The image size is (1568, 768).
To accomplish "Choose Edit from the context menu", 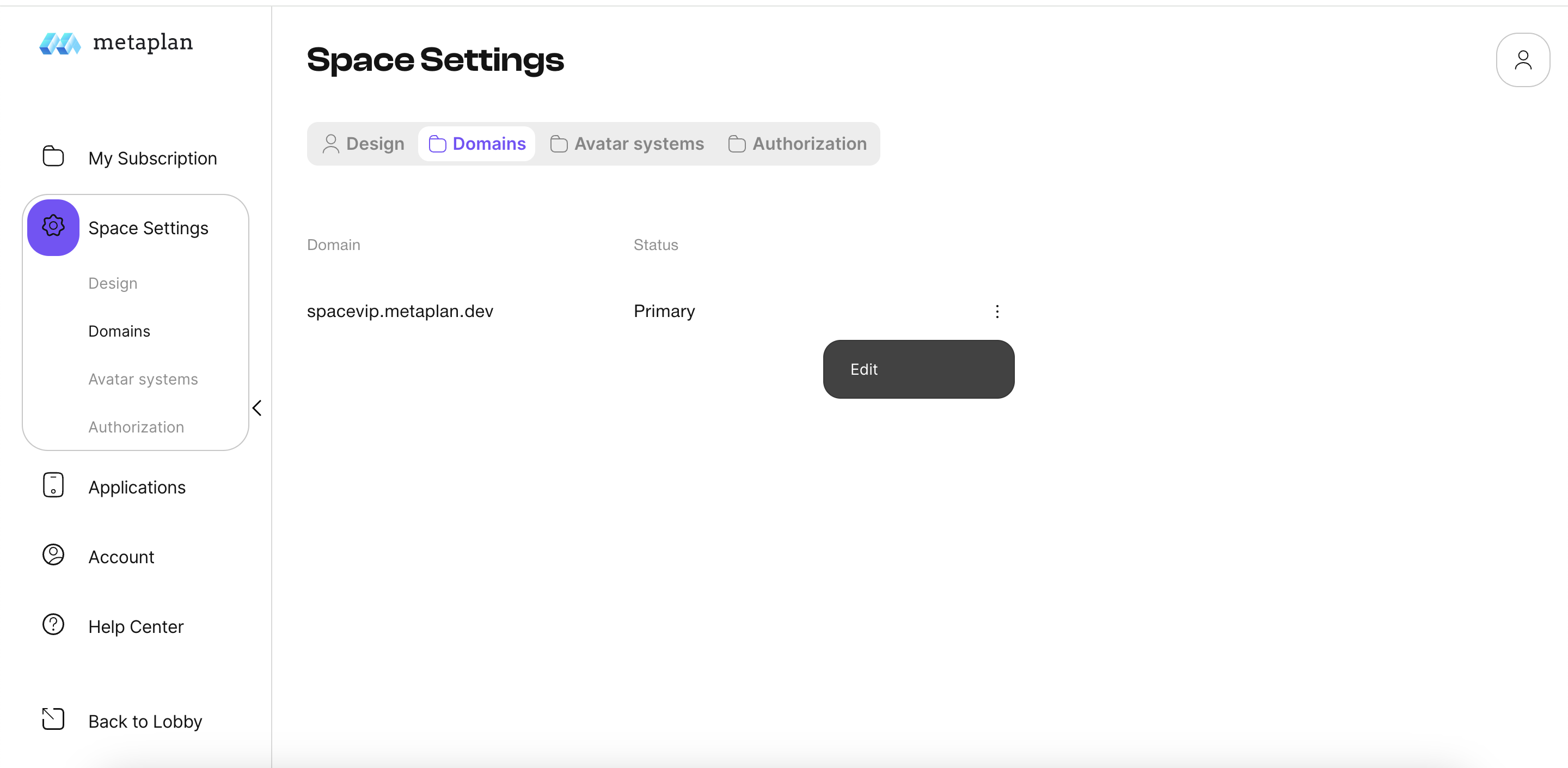I will coord(918,369).
